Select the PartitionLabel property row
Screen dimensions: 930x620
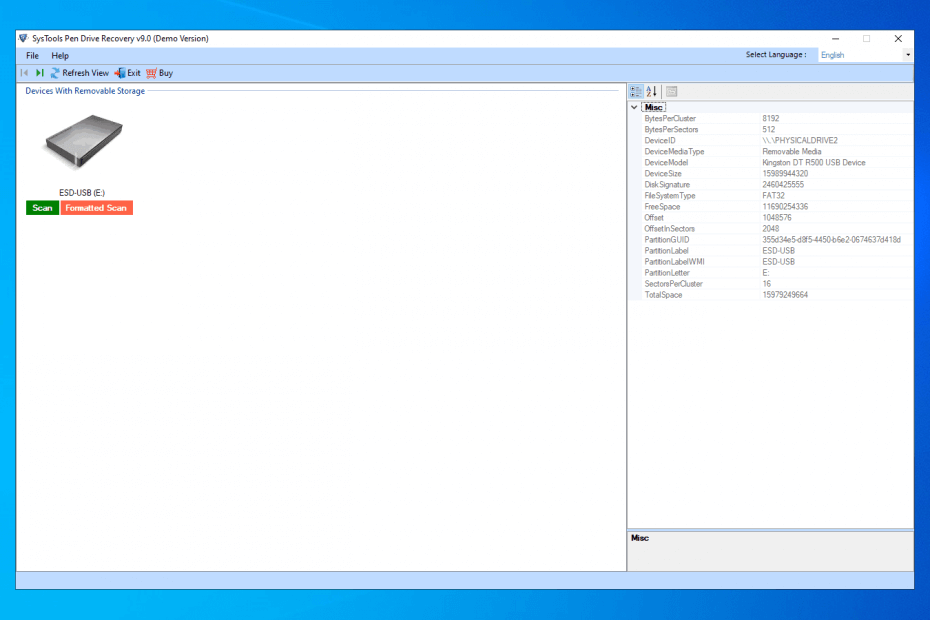(x=778, y=251)
